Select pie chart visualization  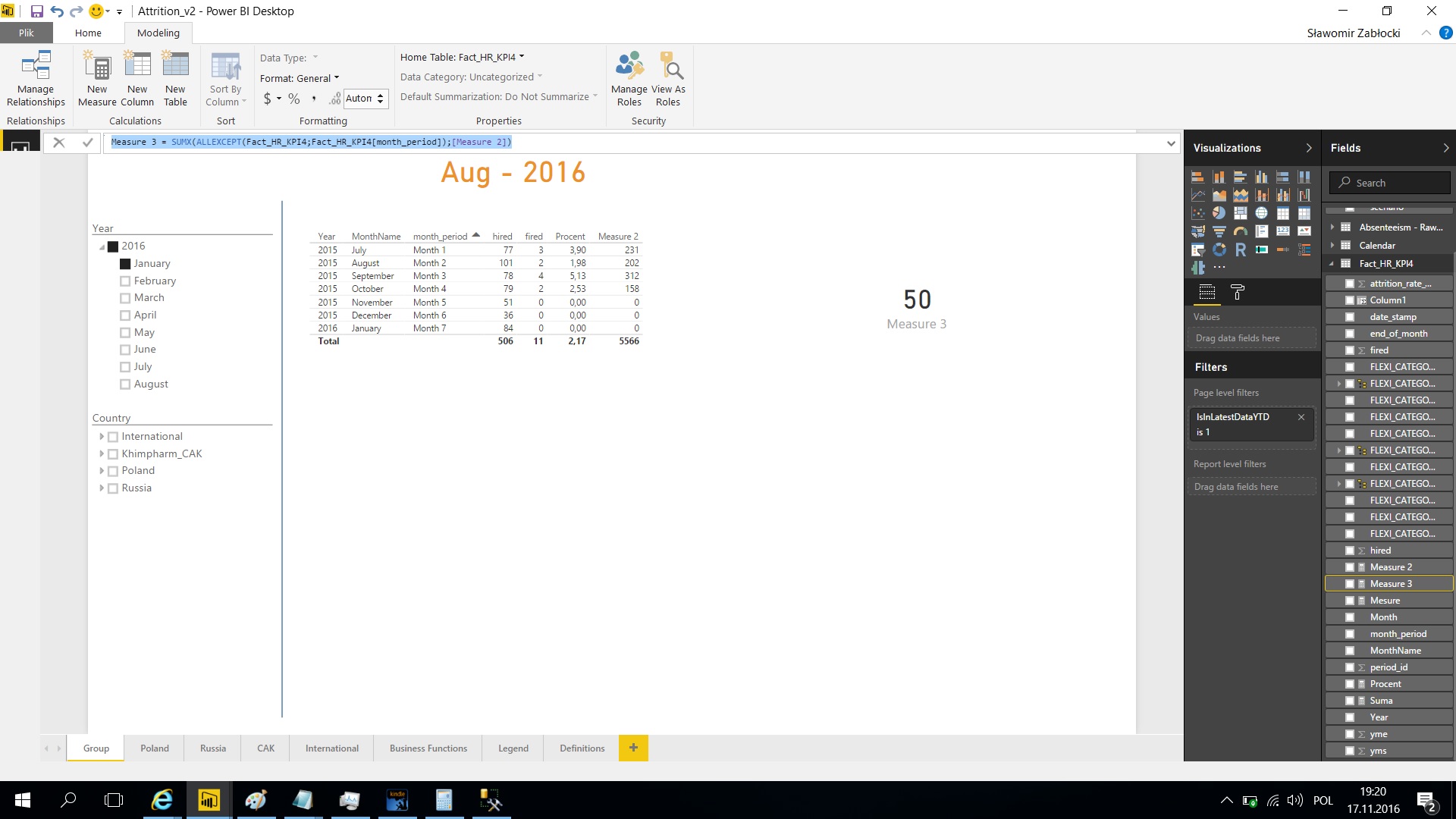[1219, 213]
